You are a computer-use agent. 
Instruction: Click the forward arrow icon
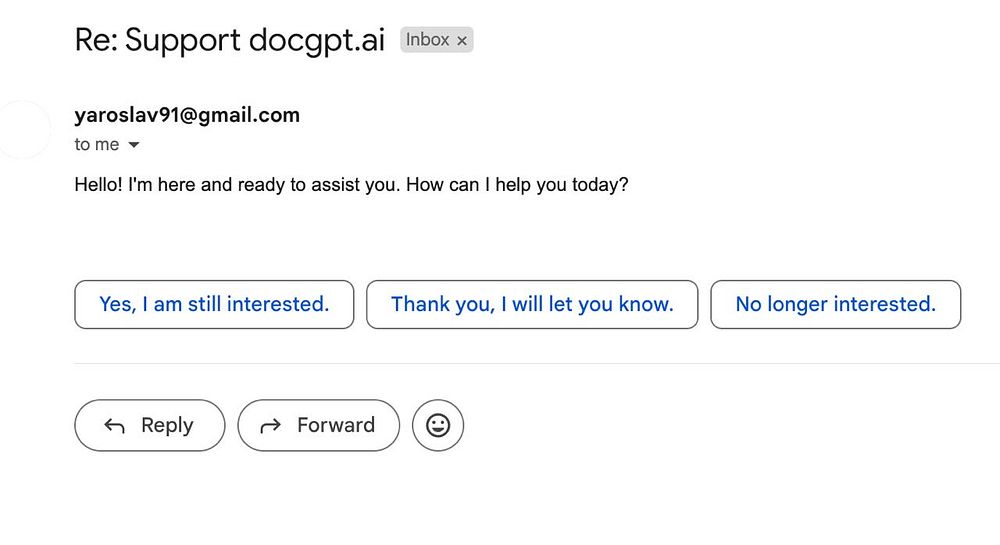[270, 426]
